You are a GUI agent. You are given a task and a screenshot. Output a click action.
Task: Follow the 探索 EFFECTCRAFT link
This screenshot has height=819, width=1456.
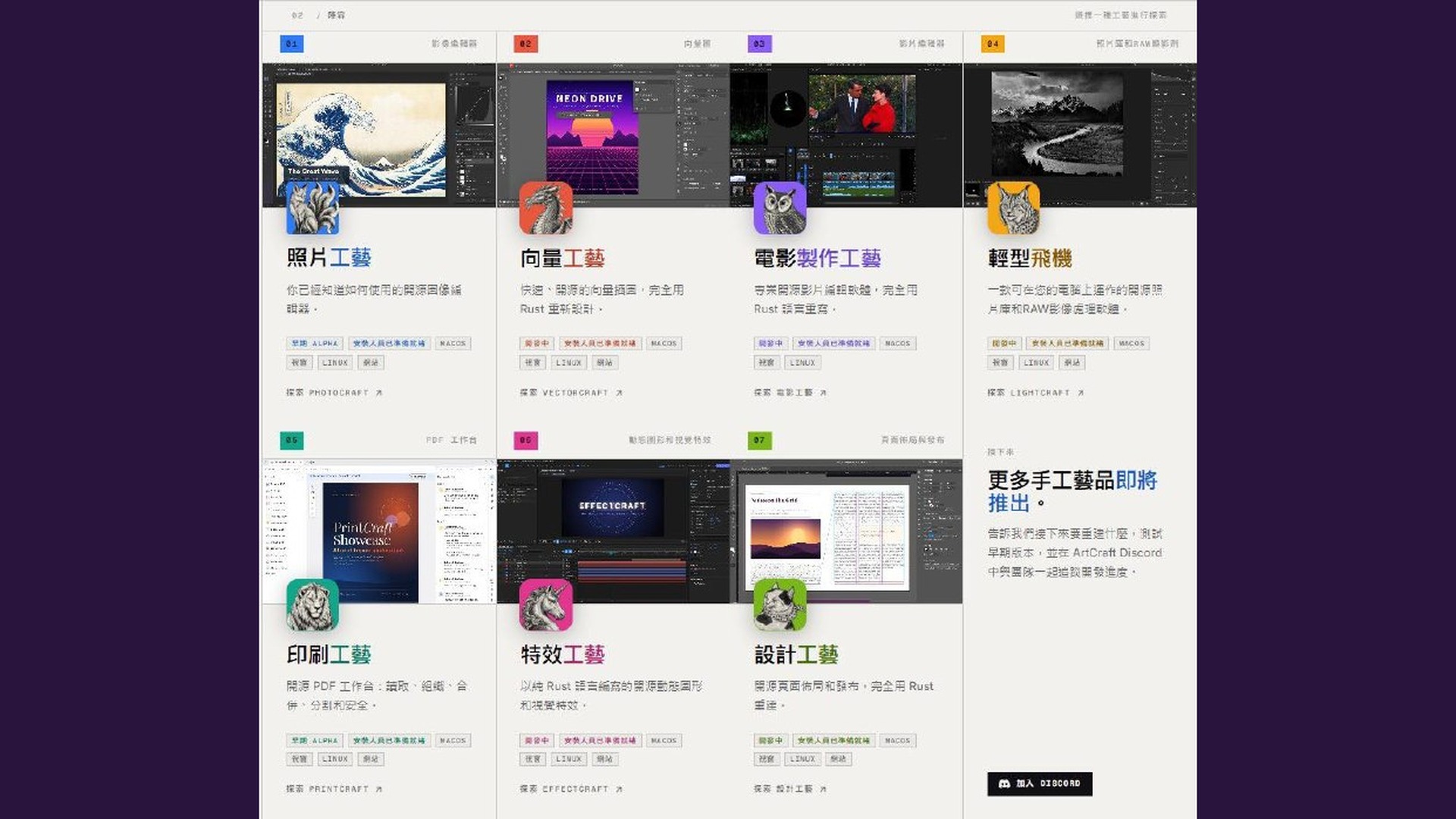click(571, 789)
